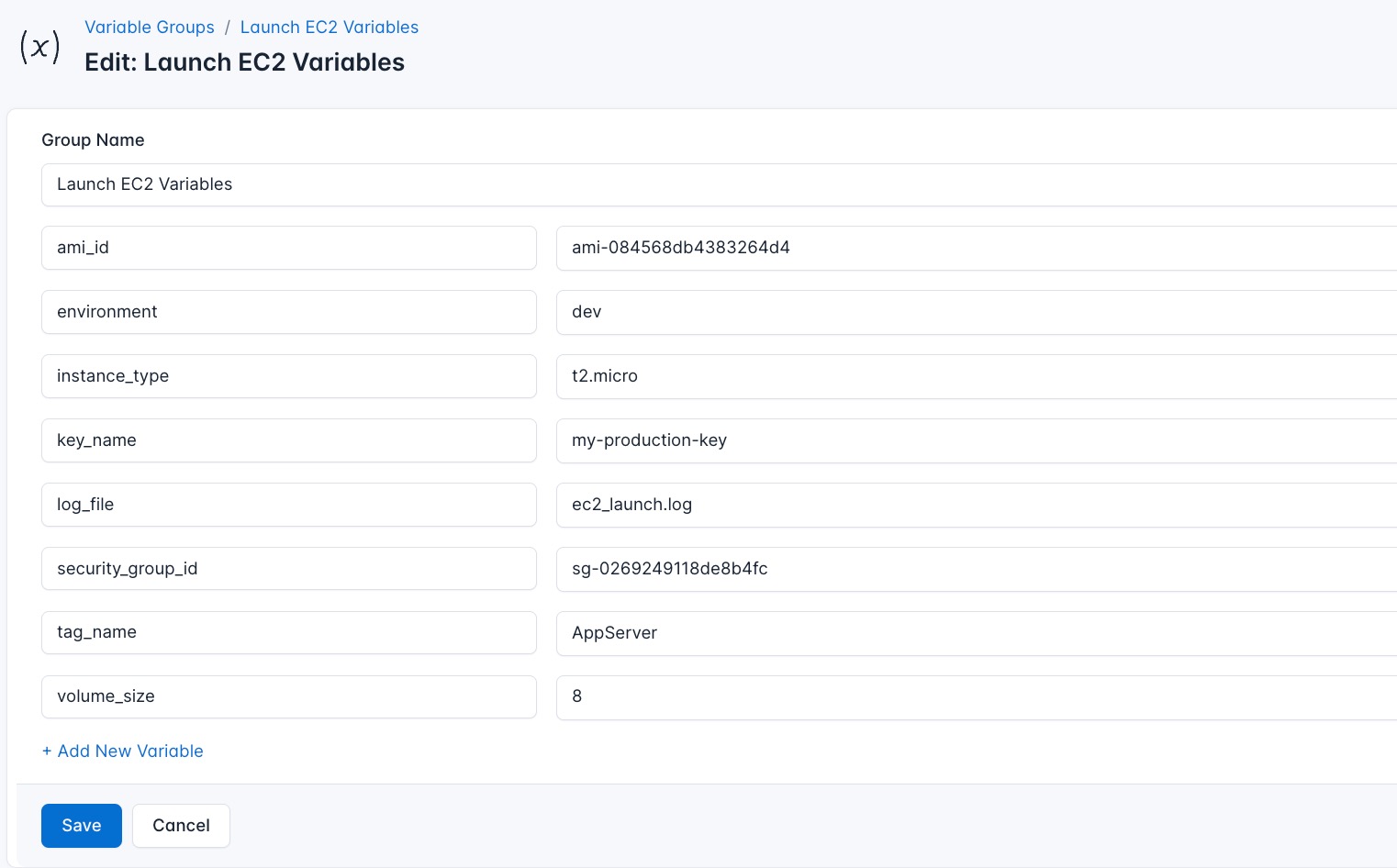Click the ami-084568db4383264d4 value field
This screenshot has height=868, width=1397.
click(826, 248)
